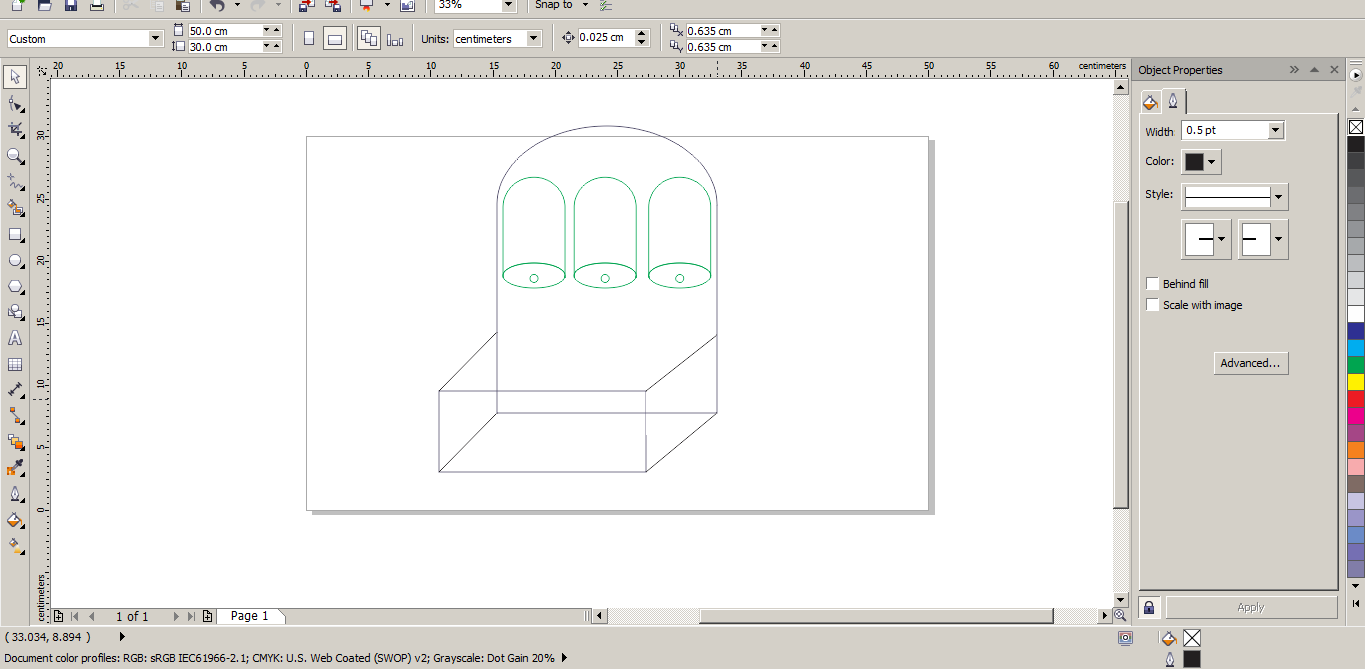The width and height of the screenshot is (1365, 669).
Task: Choose the Rectangle tool
Action: click(15, 235)
